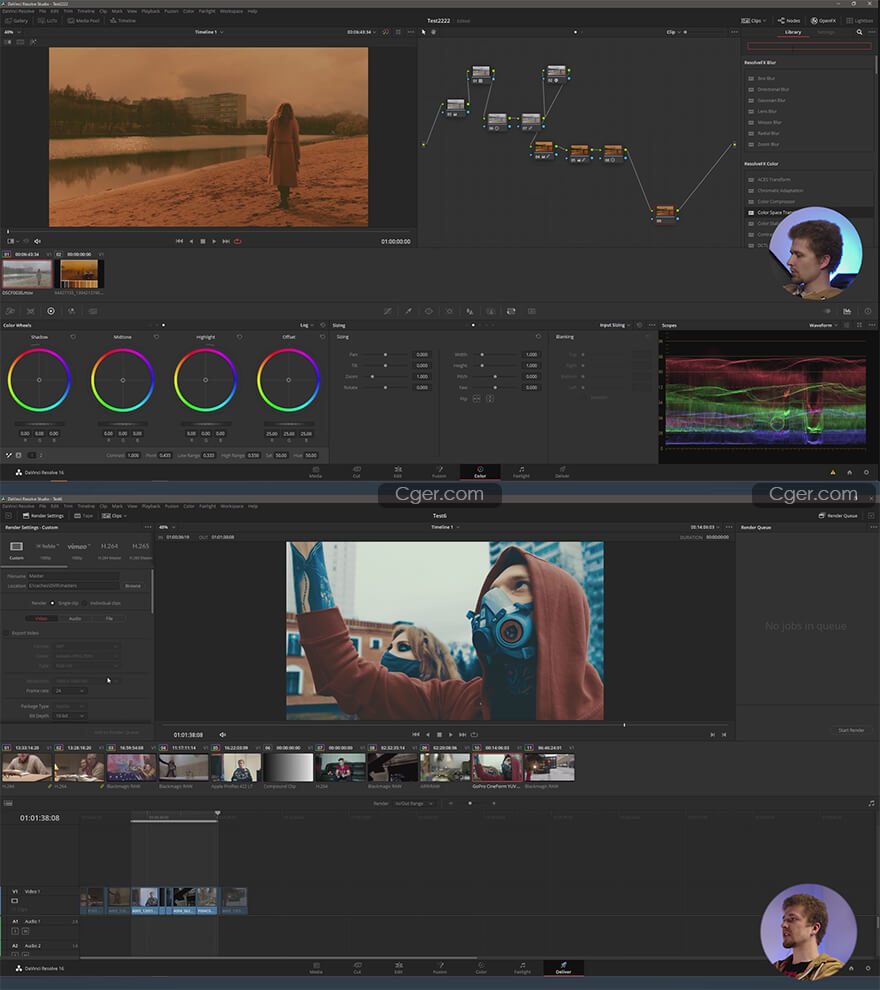
Task: Open the Qualifier eyedropper palette
Action: coord(408,311)
